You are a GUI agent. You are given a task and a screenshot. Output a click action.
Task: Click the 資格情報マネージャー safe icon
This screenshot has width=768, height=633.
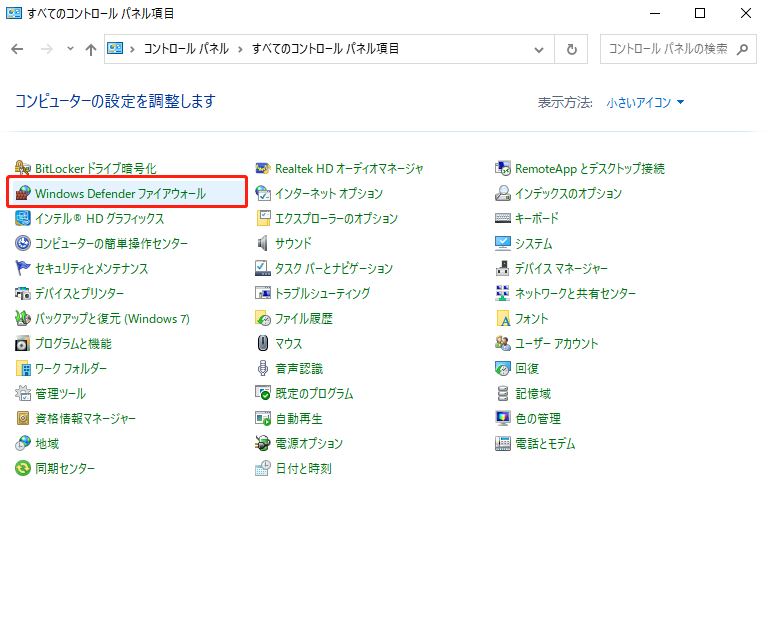point(23,418)
